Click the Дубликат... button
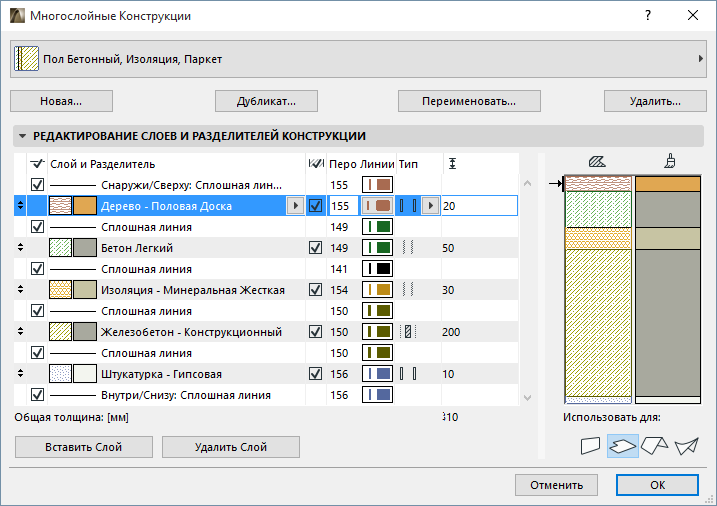Viewport: 717px width, 506px height. [266, 101]
